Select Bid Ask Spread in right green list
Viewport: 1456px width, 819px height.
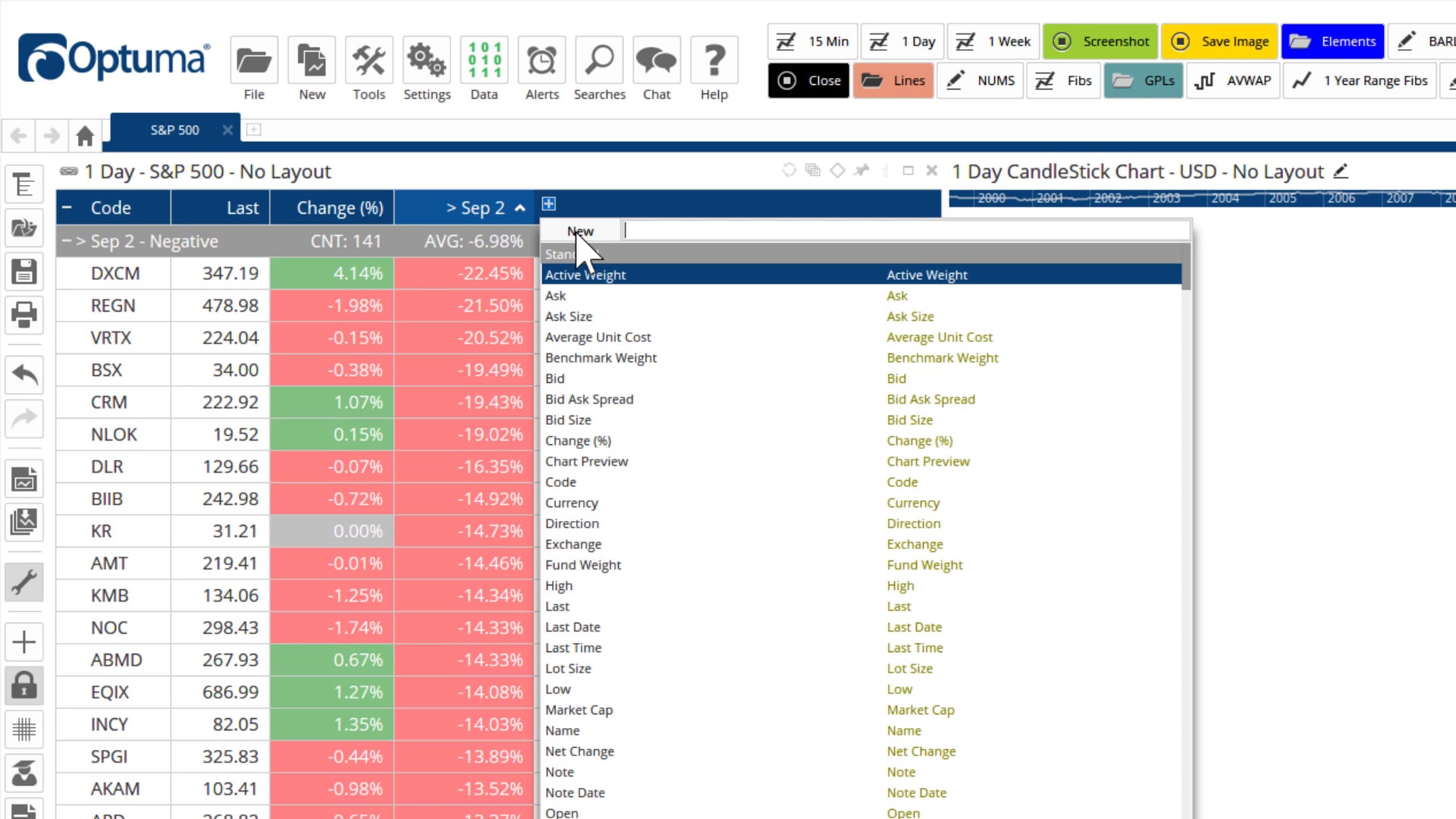pyautogui.click(x=931, y=399)
